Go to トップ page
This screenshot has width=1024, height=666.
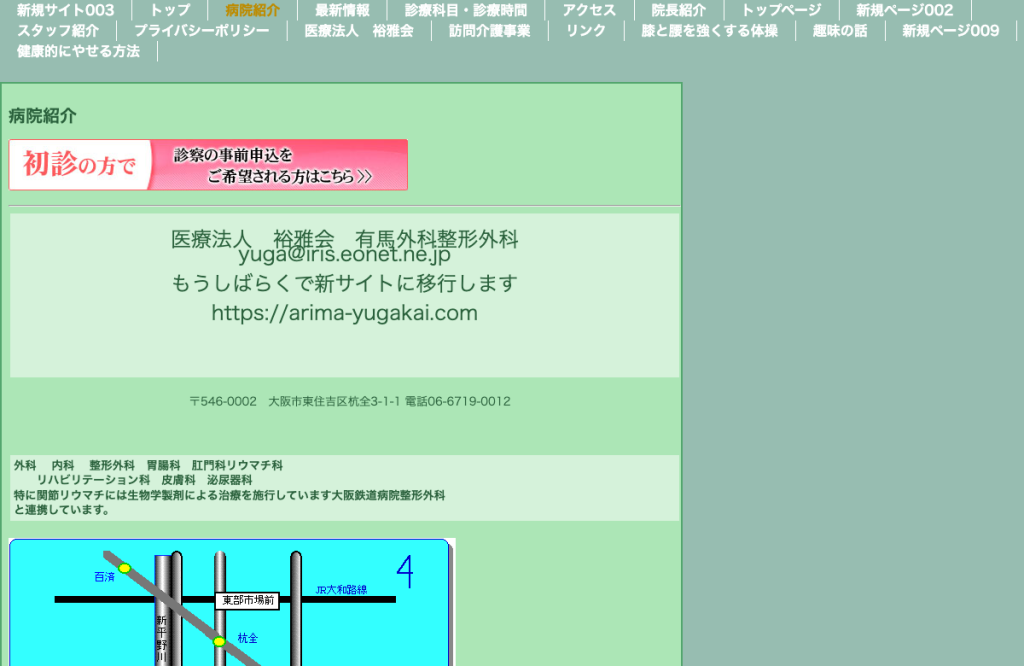(170, 10)
